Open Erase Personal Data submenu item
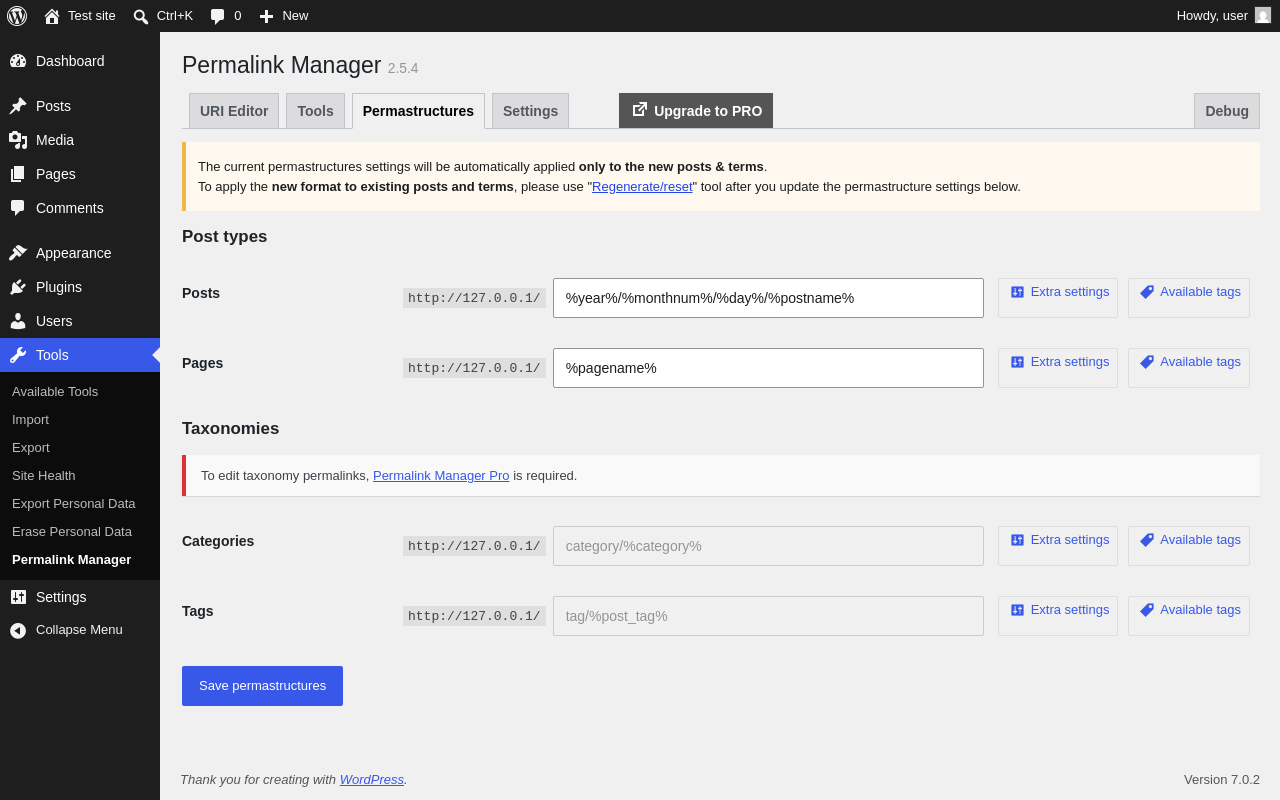This screenshot has width=1280, height=800. coord(80,531)
